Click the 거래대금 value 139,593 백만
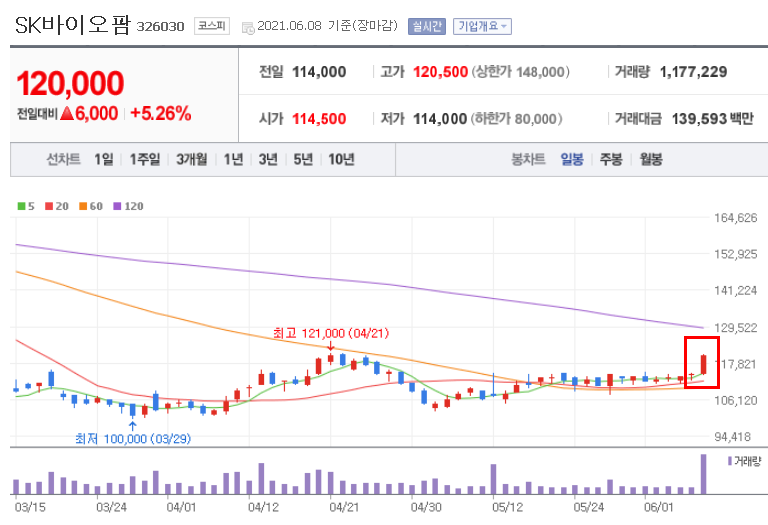The height and width of the screenshot is (525, 768). point(713,119)
